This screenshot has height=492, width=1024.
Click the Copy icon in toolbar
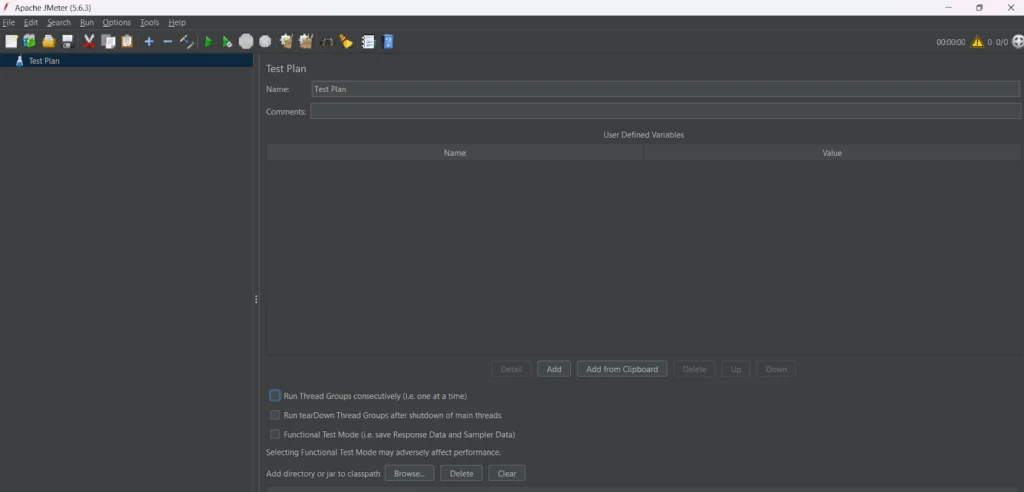(x=108, y=42)
